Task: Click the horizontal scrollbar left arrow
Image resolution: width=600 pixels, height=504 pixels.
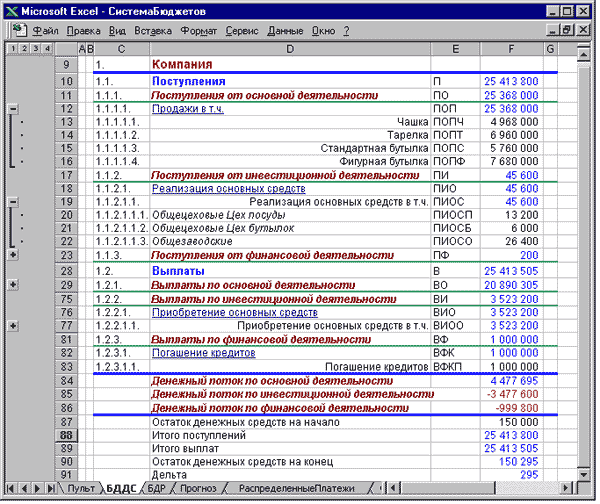Action: click(x=393, y=488)
